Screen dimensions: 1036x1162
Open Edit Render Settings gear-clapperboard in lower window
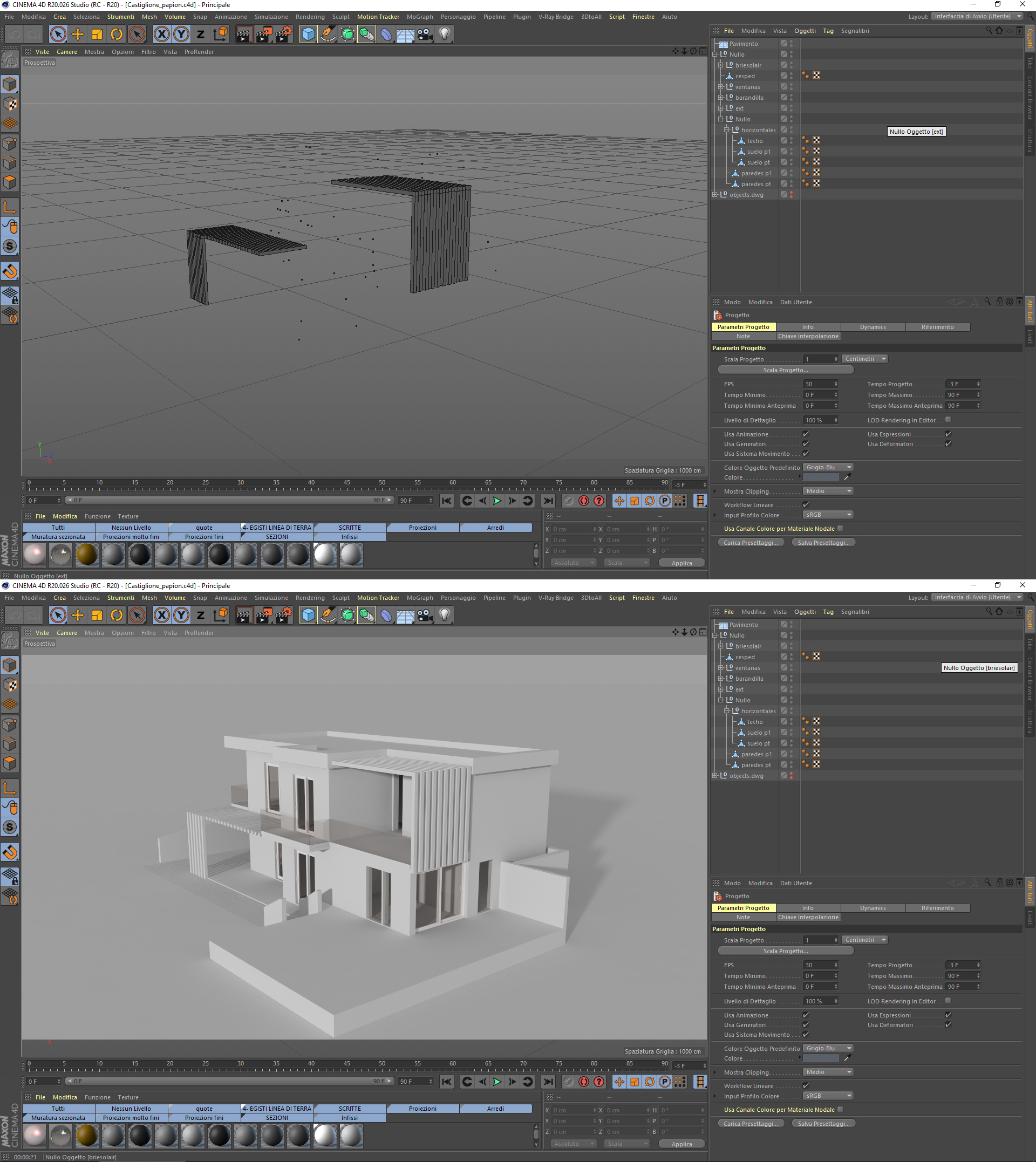[283, 615]
